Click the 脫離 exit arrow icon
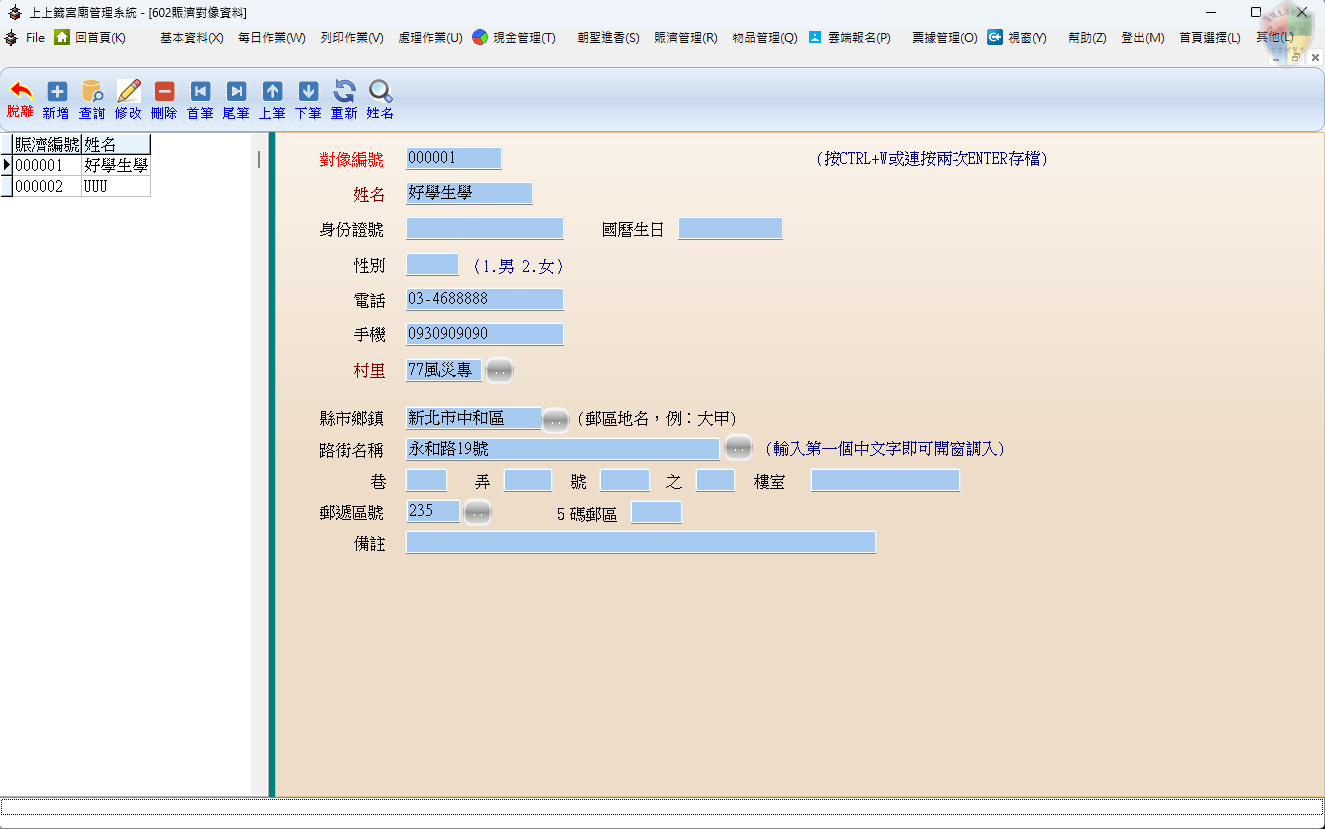This screenshot has width=1325, height=829. (20, 92)
